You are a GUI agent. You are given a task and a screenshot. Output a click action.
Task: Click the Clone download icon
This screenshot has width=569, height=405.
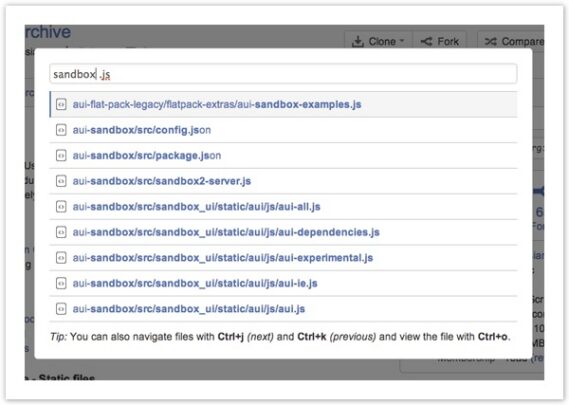pos(357,41)
